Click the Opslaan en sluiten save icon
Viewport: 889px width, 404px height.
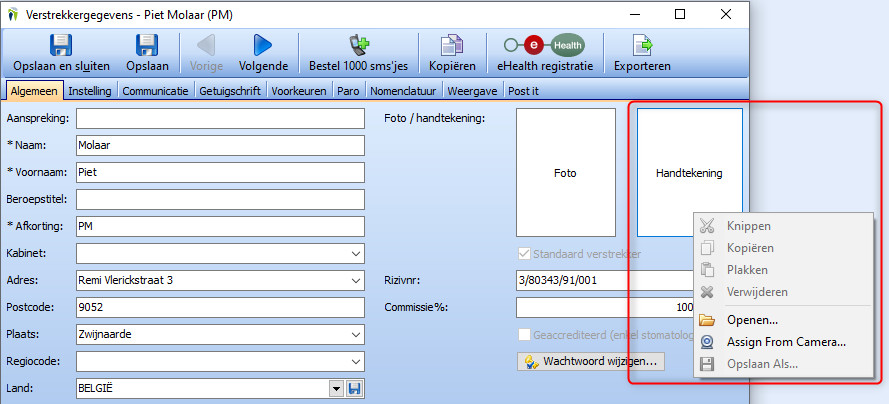(x=61, y=45)
